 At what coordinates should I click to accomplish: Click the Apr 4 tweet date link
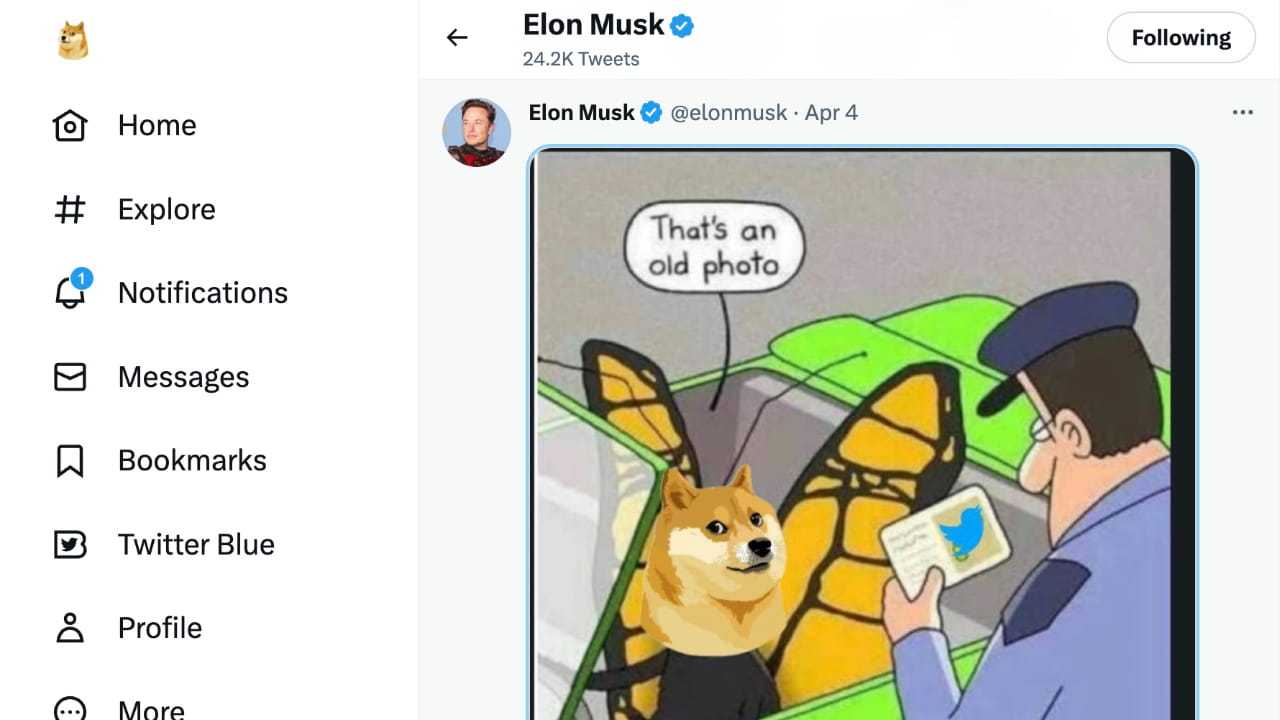click(x=831, y=112)
